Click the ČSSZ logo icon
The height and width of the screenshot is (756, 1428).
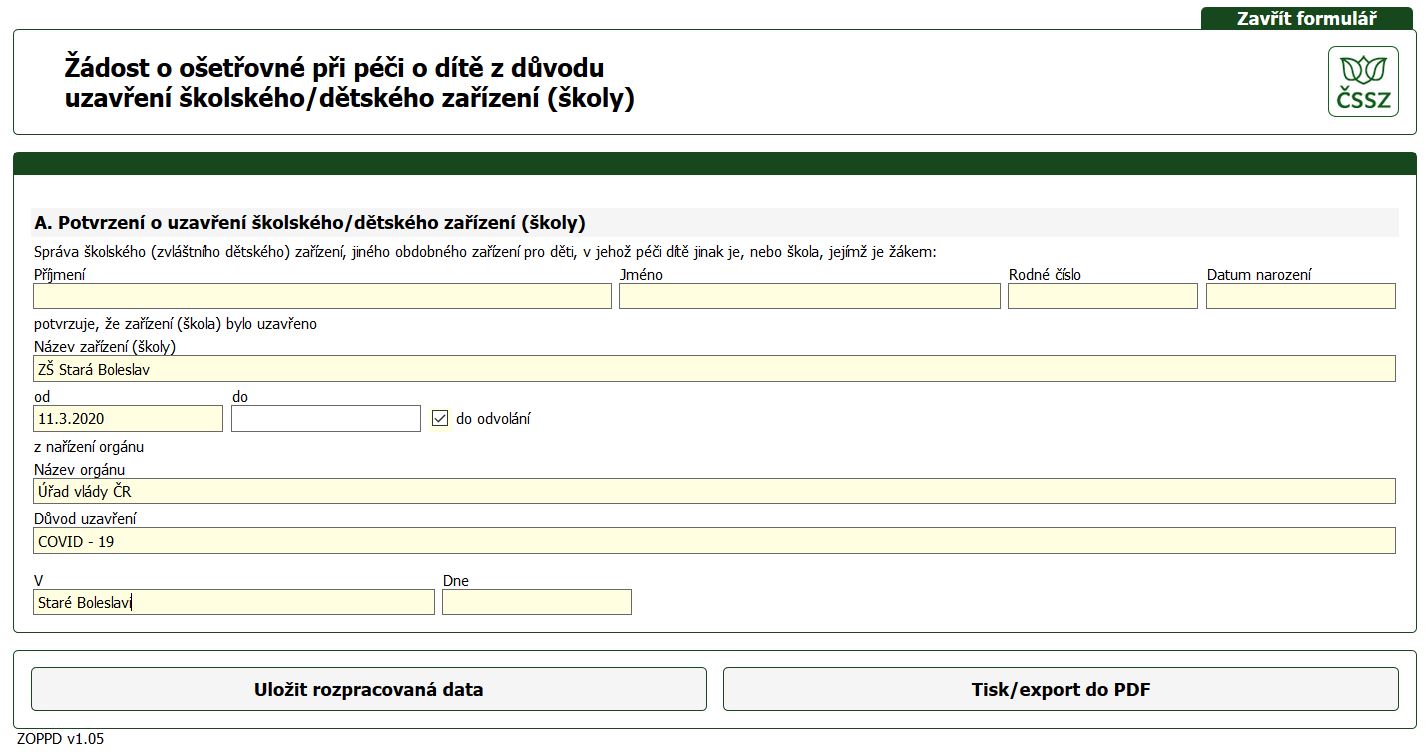[1363, 82]
